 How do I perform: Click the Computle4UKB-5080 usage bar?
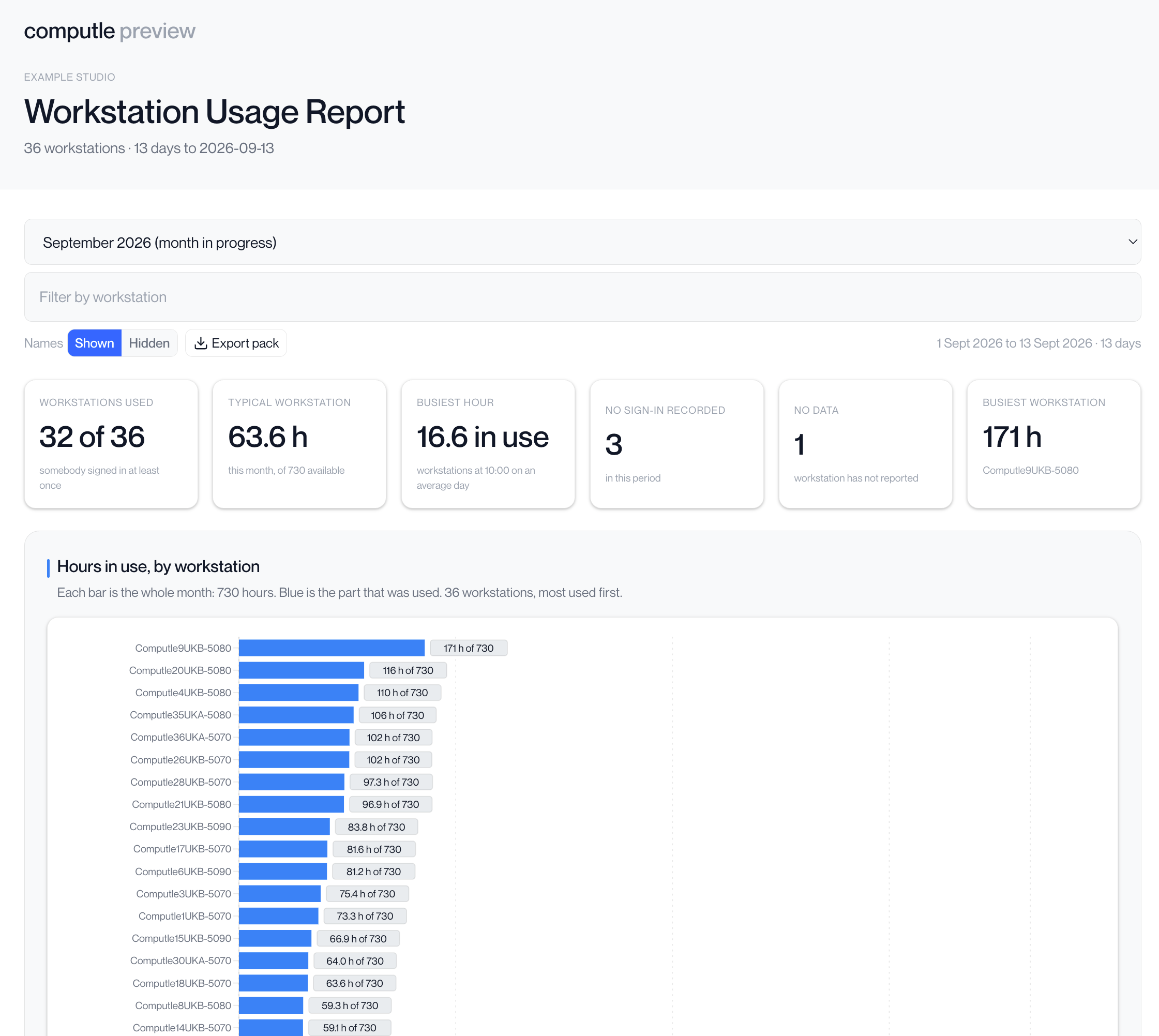coord(299,692)
